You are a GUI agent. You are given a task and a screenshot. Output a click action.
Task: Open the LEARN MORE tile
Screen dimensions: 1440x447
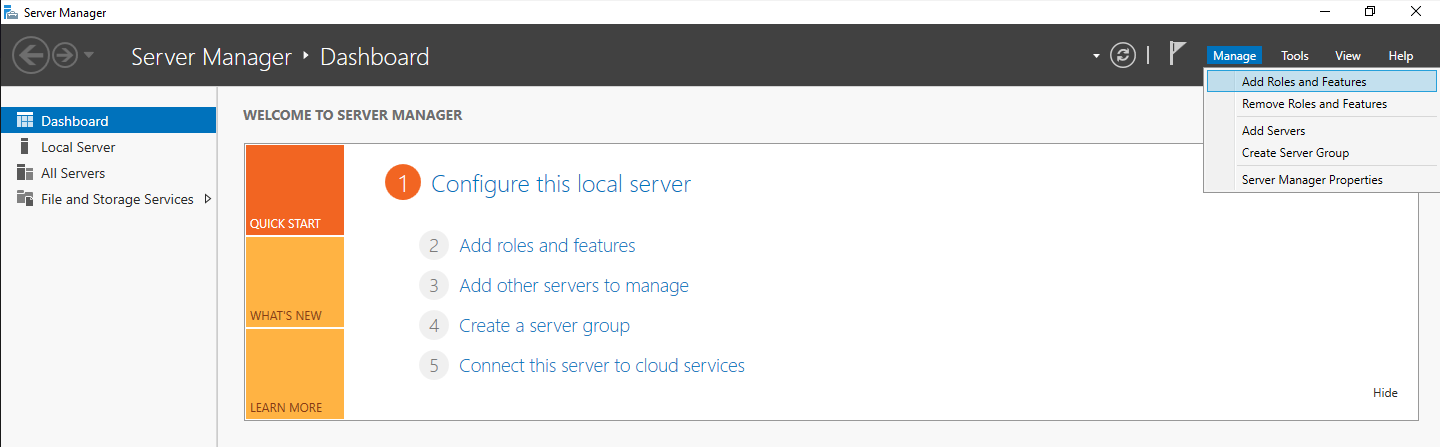(294, 375)
